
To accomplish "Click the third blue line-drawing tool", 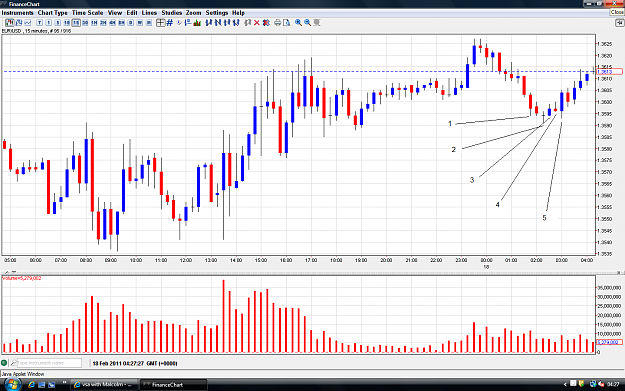I will point(227,23).
